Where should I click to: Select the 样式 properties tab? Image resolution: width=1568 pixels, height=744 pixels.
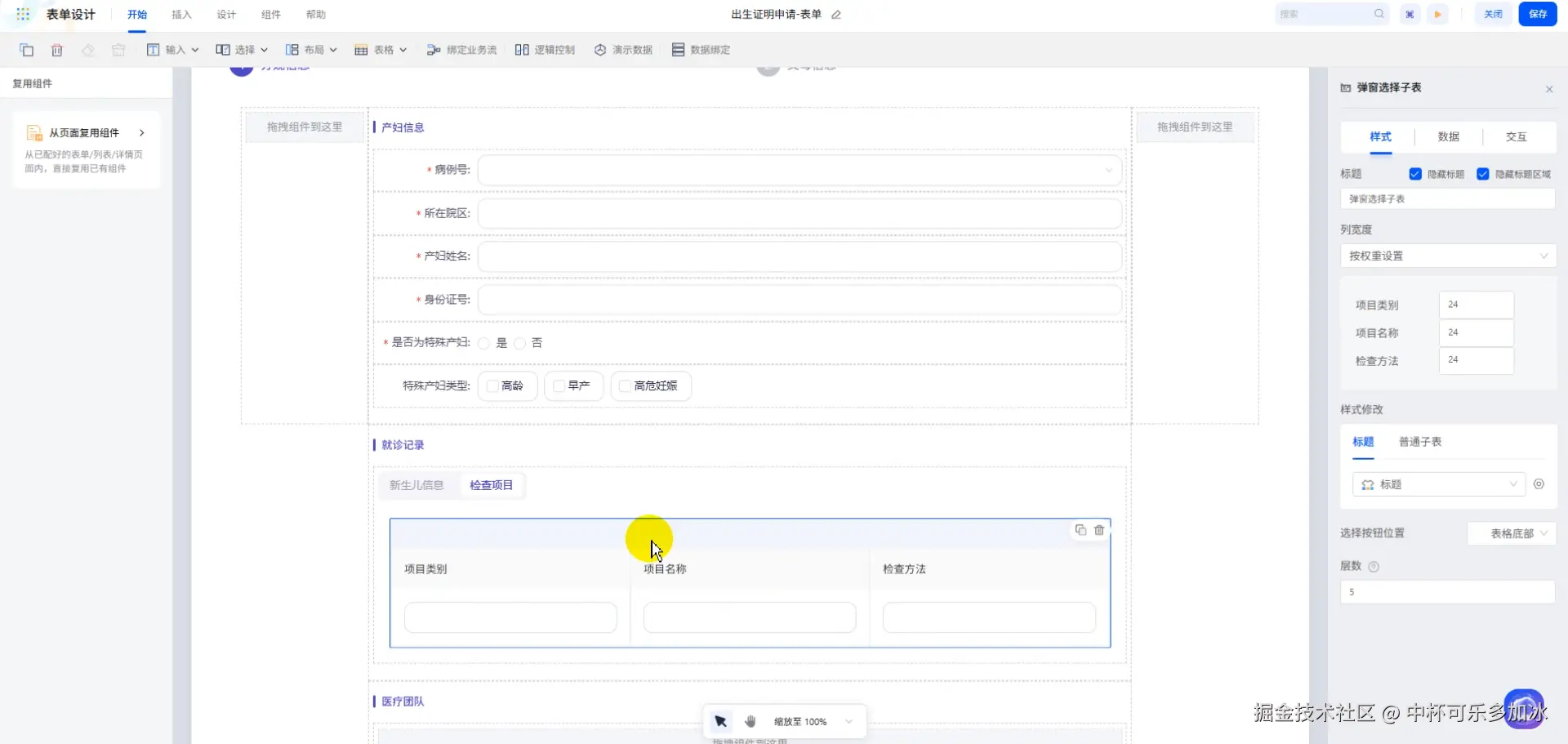(1380, 137)
